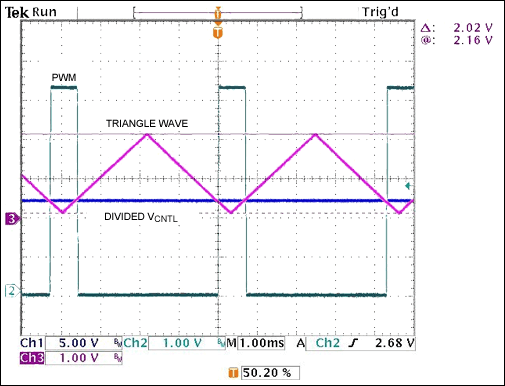The height and width of the screenshot is (386, 505).
Task: Click the A Ch2 trigger source label
Action: tap(318, 343)
